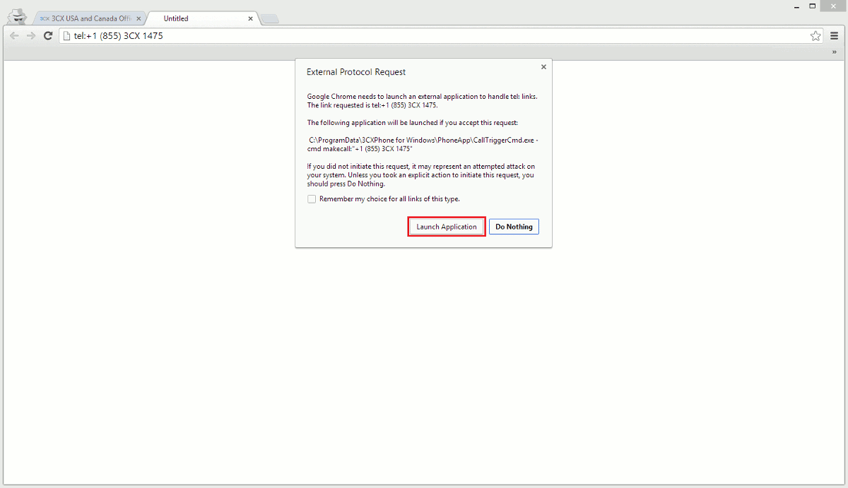
Task: Click the page icon in address bar
Action: pos(67,36)
